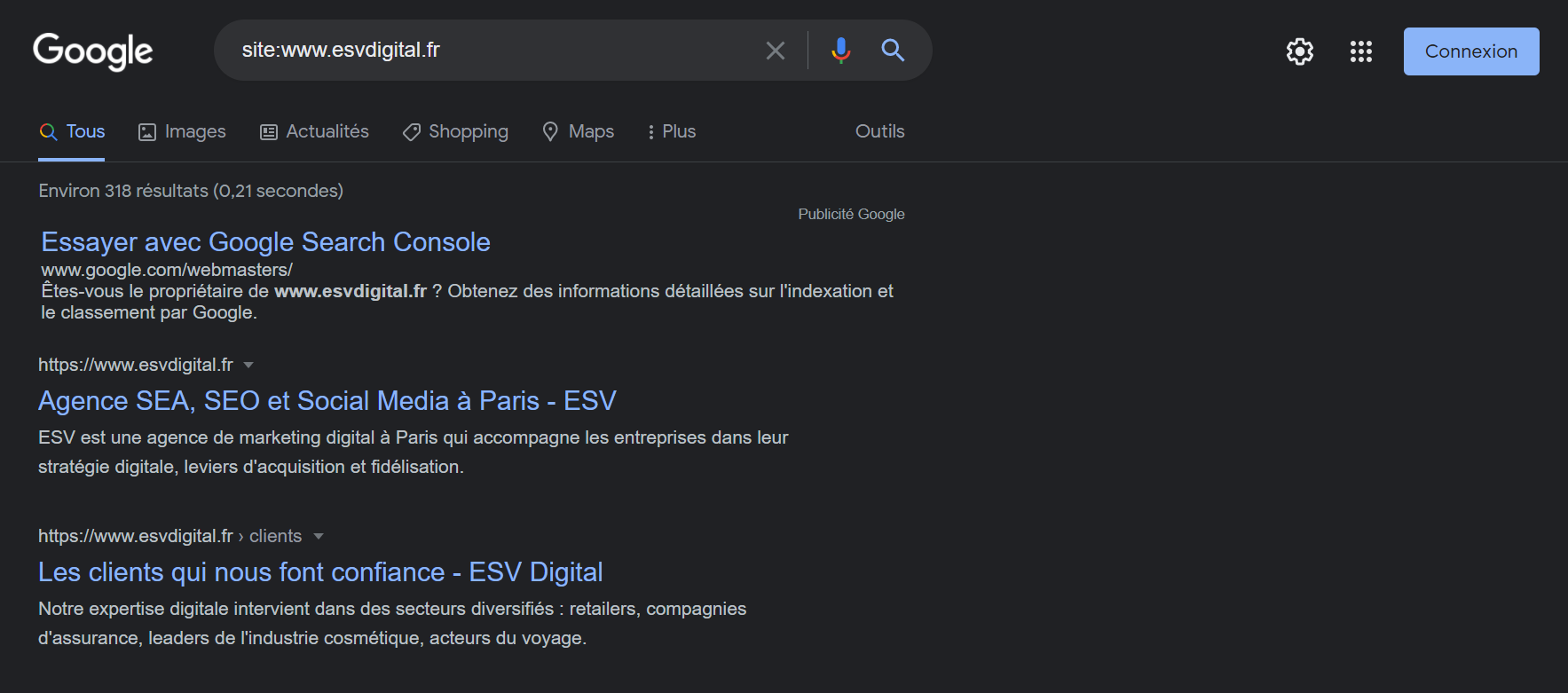
Task: Open Les clients qui nous font confiance result
Action: tap(320, 571)
